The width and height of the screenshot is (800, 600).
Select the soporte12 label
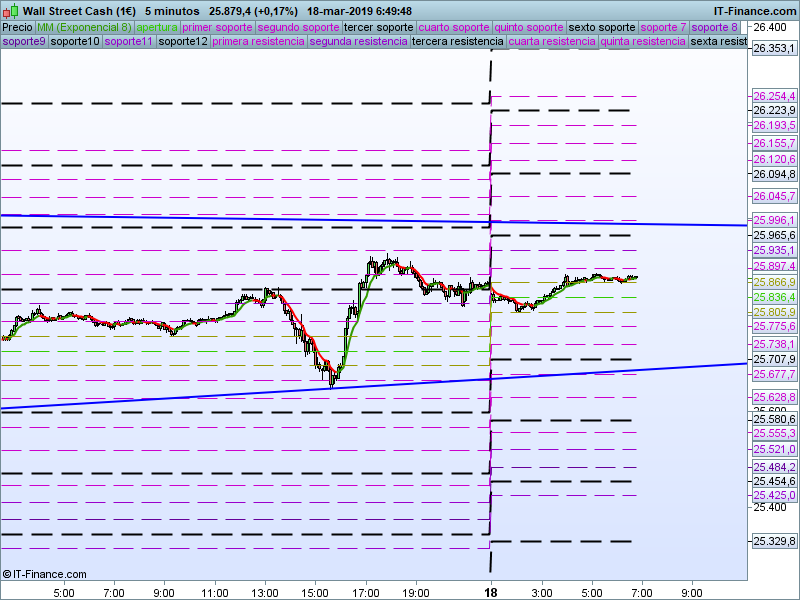pos(183,41)
